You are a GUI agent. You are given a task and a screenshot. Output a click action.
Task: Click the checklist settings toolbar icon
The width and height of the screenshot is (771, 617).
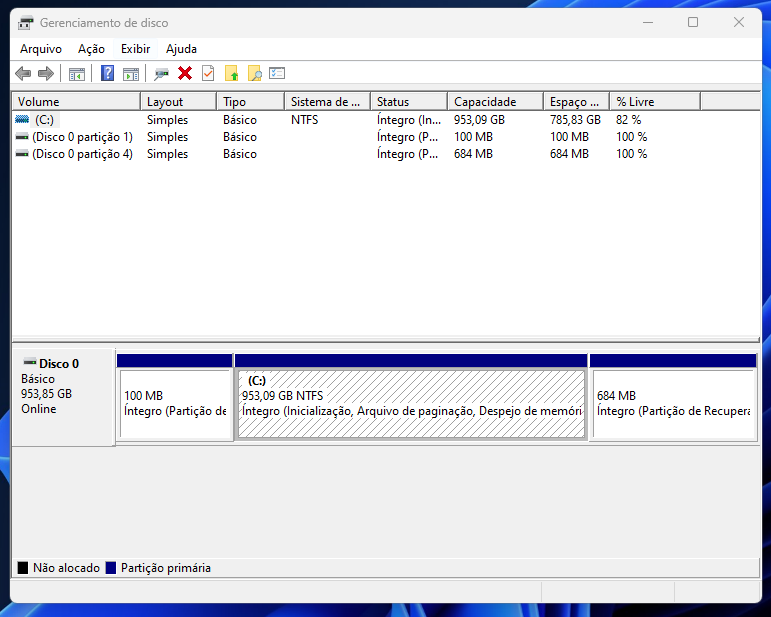277,73
